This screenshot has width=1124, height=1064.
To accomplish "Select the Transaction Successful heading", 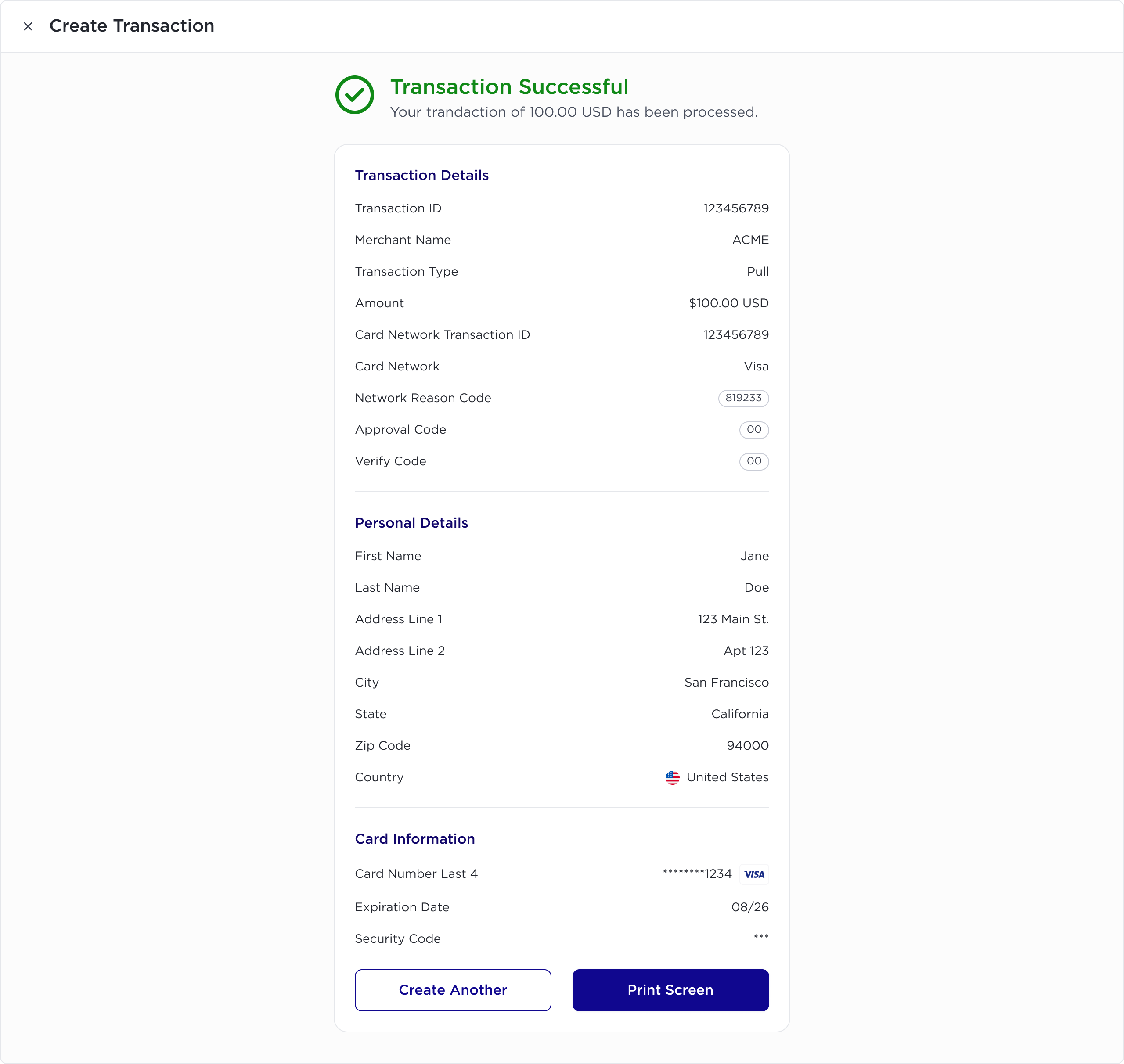I will 509,87.
